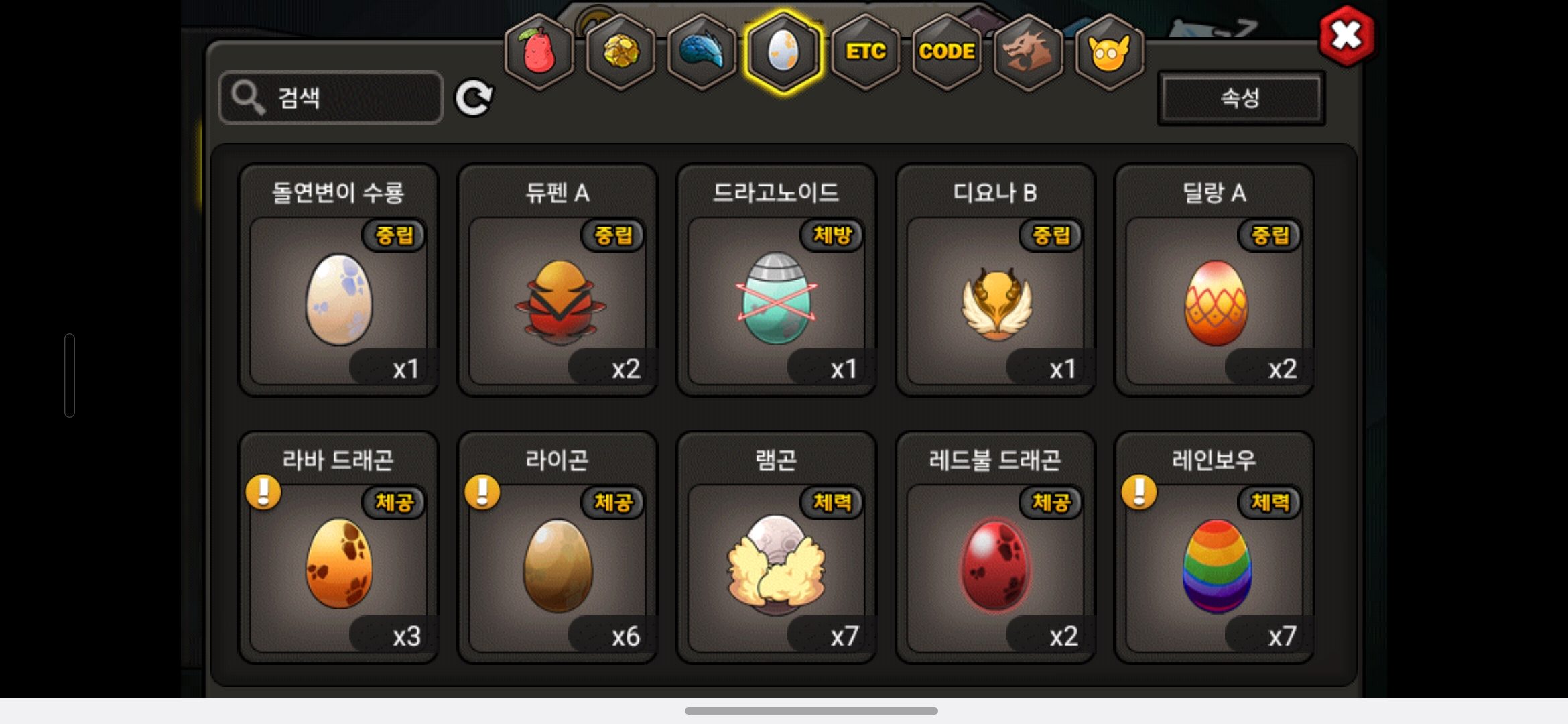
Task: Click the alert badge on 라바 드래곤
Action: pyautogui.click(x=263, y=493)
